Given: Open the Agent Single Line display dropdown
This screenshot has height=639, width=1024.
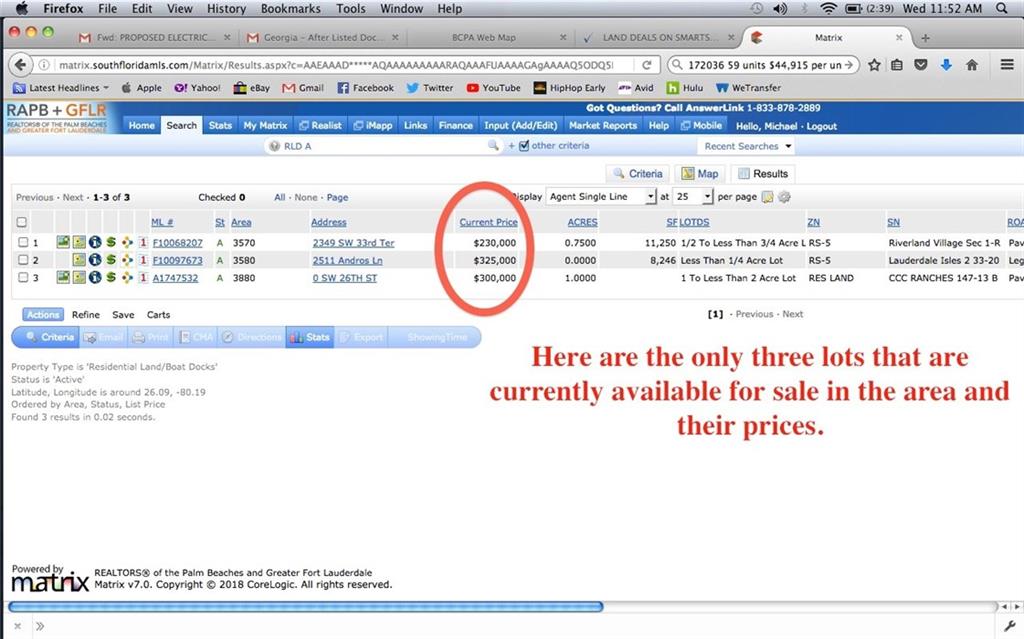Looking at the screenshot, I should coord(601,197).
